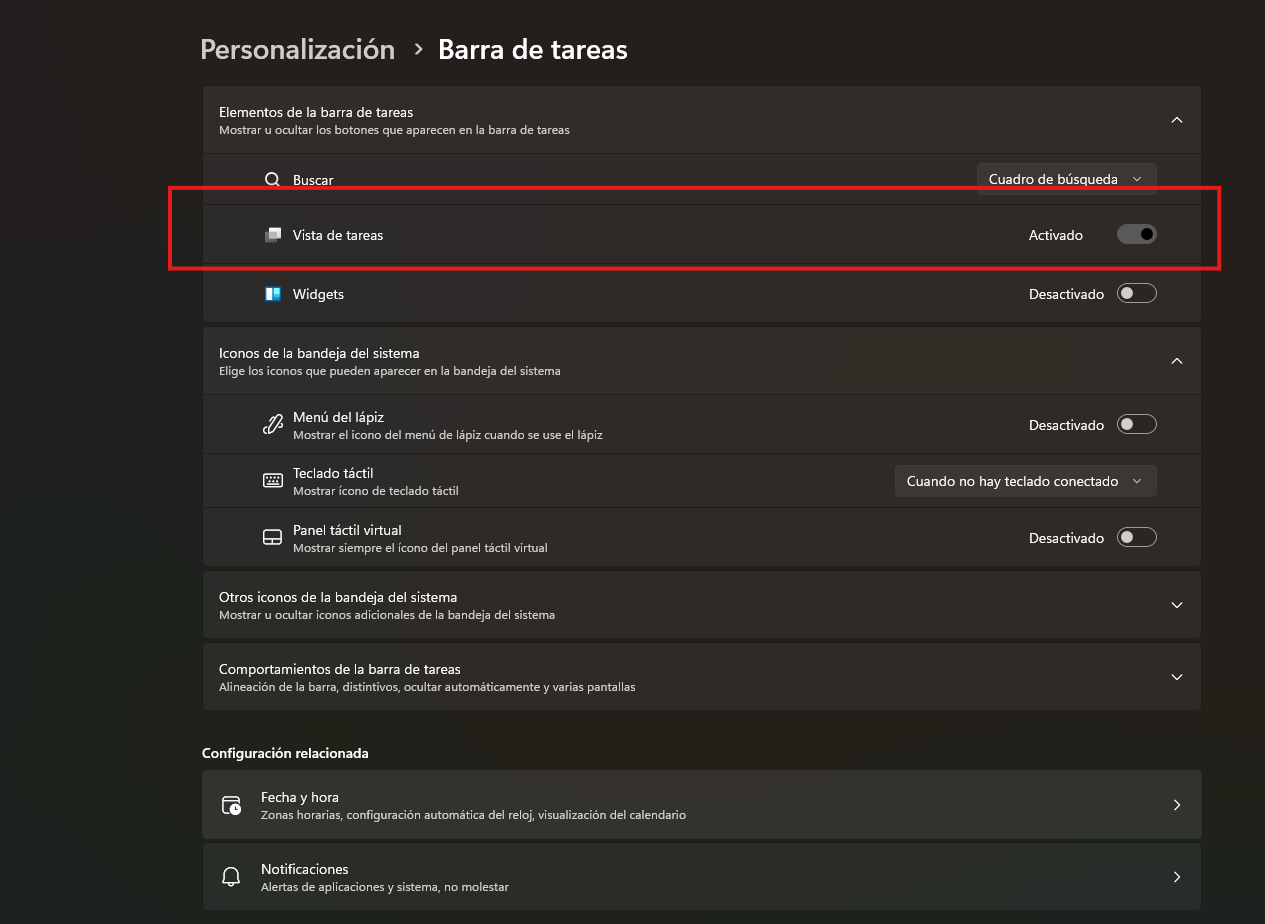
Task: Expand Otros iconos de la bandeja del sistema
Action: click(x=1176, y=605)
